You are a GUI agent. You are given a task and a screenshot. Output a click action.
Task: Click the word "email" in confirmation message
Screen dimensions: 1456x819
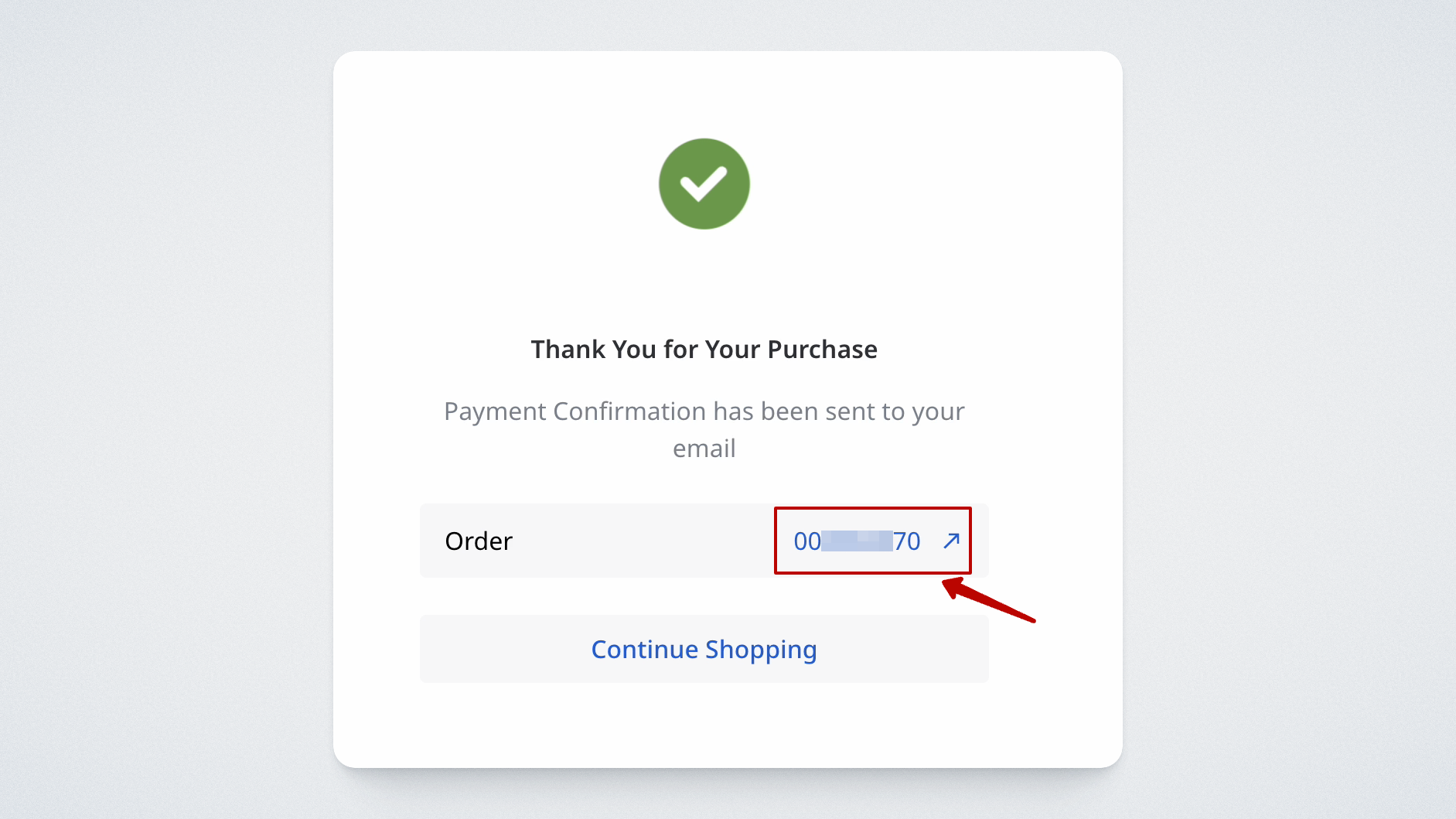704,449
